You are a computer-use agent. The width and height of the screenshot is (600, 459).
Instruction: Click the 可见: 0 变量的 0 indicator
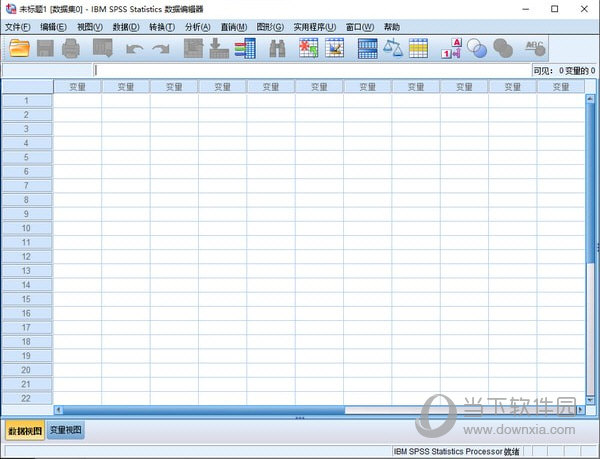(564, 71)
